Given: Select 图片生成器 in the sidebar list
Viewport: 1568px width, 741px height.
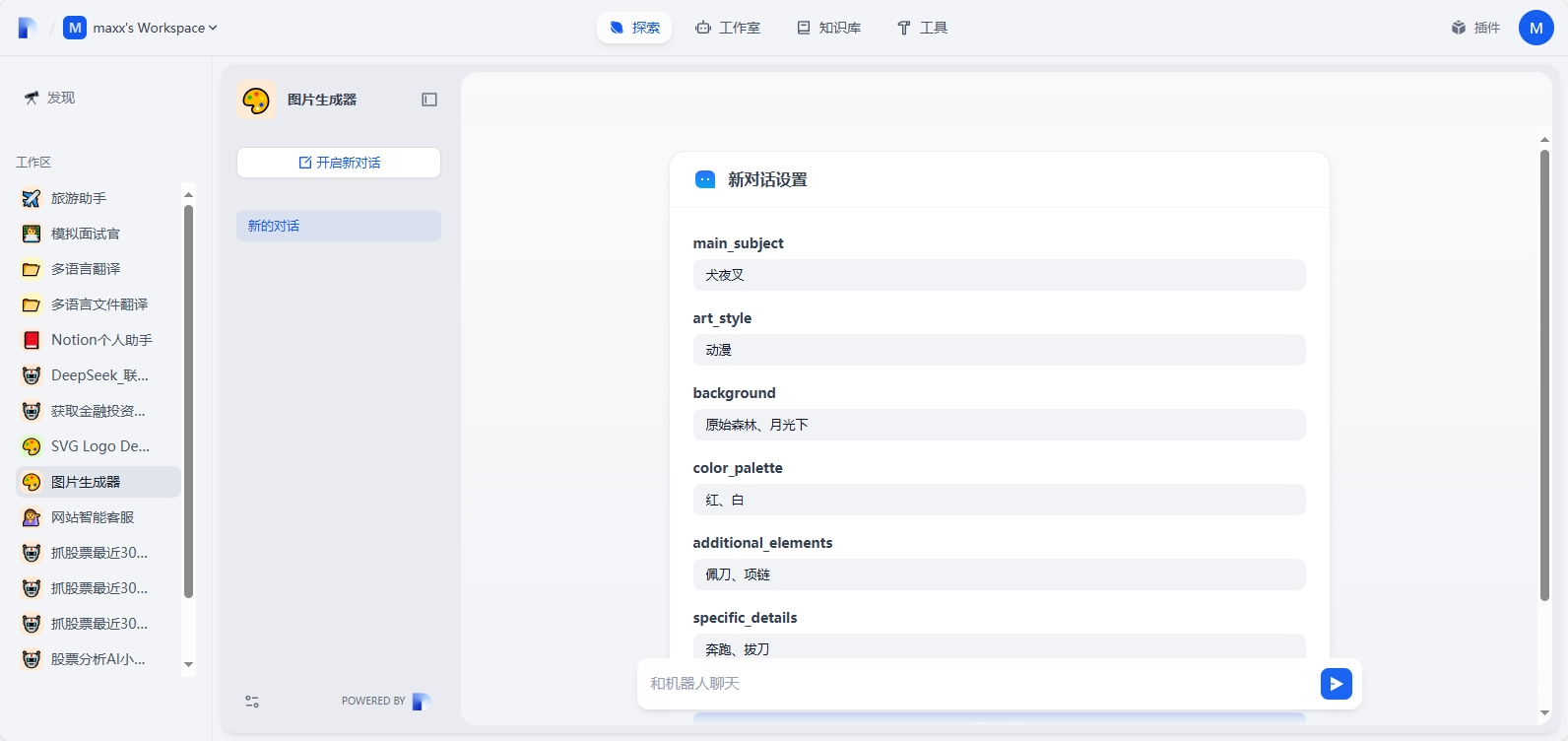Looking at the screenshot, I should tap(98, 482).
